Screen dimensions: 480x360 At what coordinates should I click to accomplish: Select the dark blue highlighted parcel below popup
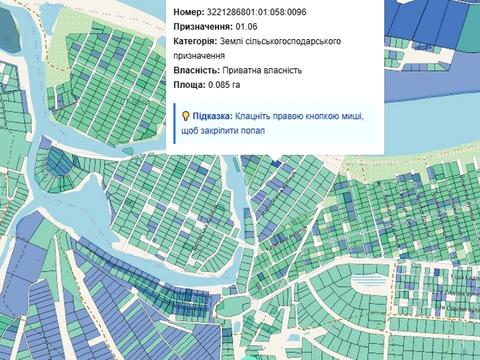pos(276,163)
